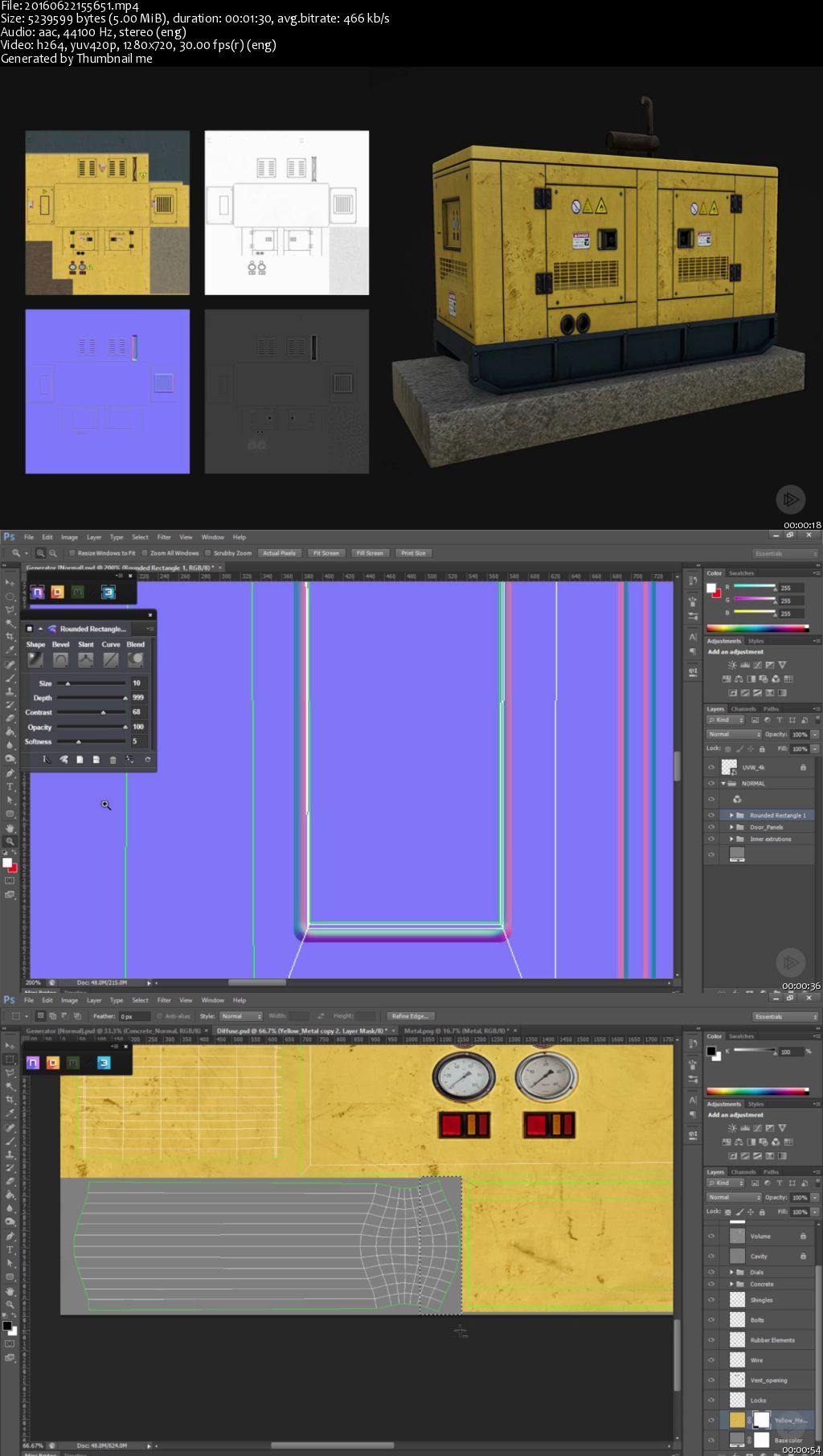Open Window menu in lower Photoshop
The width and height of the screenshot is (823, 1456).
(213, 1000)
